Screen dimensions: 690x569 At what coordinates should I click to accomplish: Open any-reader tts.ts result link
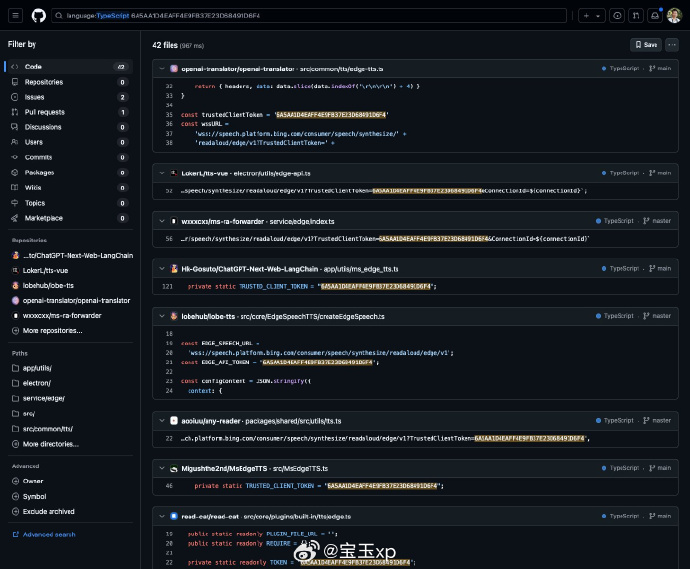click(261, 421)
